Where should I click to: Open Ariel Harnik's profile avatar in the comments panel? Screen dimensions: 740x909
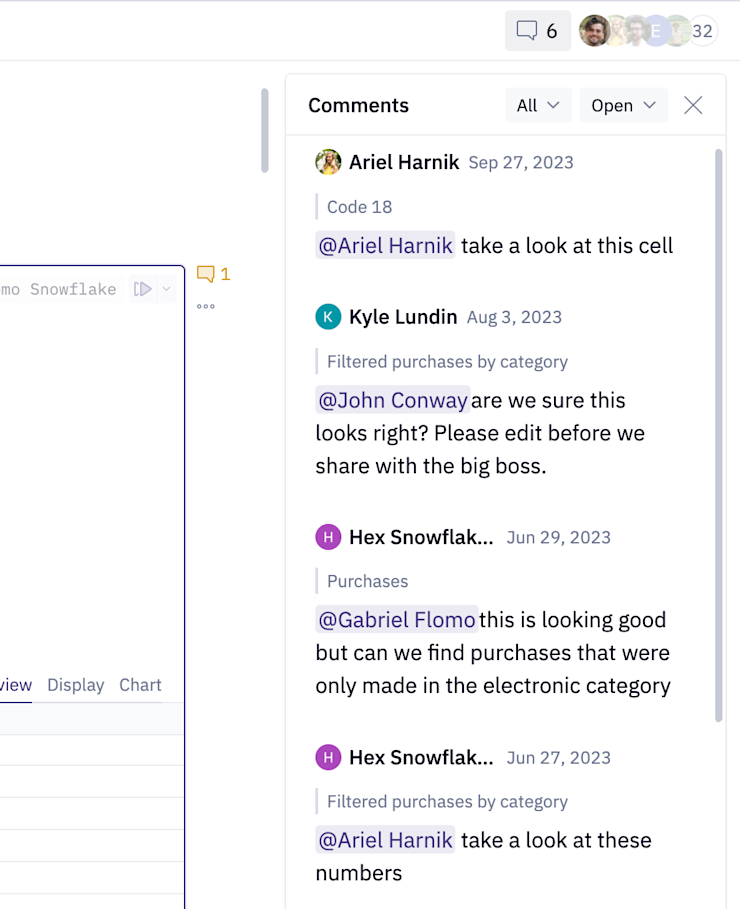[x=327, y=162]
